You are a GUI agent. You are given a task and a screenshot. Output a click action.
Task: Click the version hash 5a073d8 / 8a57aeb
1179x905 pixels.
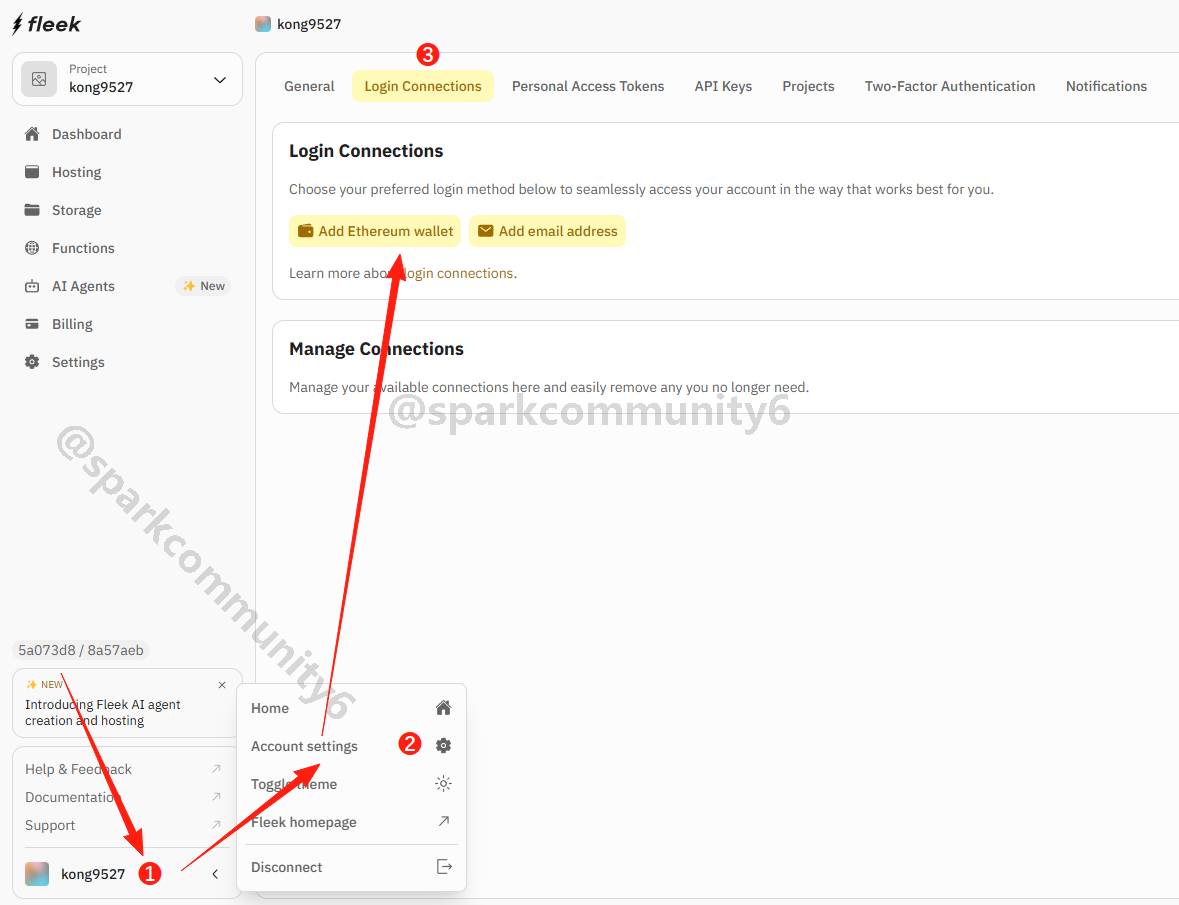click(81, 650)
